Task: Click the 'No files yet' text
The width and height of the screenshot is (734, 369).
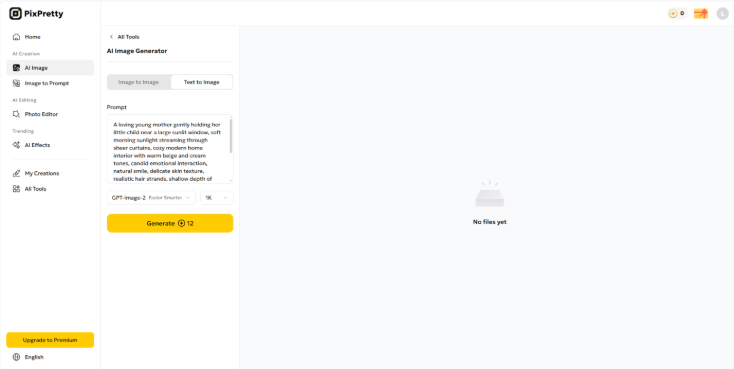Action: (490, 222)
